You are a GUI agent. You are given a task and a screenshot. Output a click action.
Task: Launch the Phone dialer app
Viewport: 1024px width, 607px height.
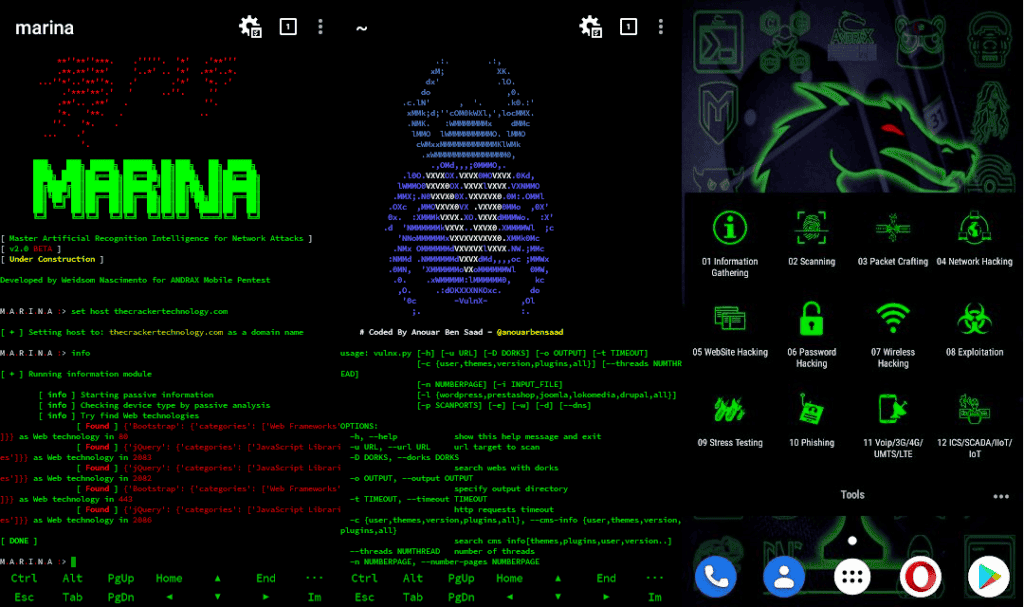click(x=716, y=577)
